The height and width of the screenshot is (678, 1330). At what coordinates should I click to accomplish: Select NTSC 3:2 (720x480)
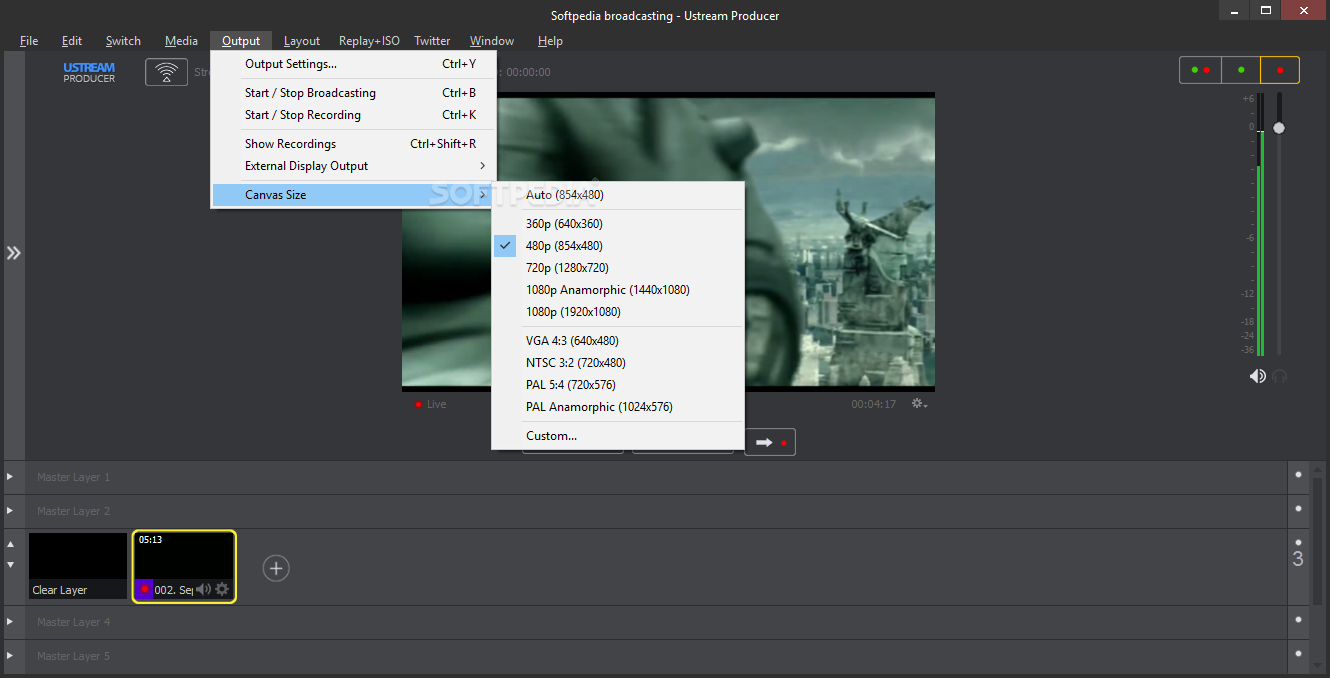(x=618, y=363)
